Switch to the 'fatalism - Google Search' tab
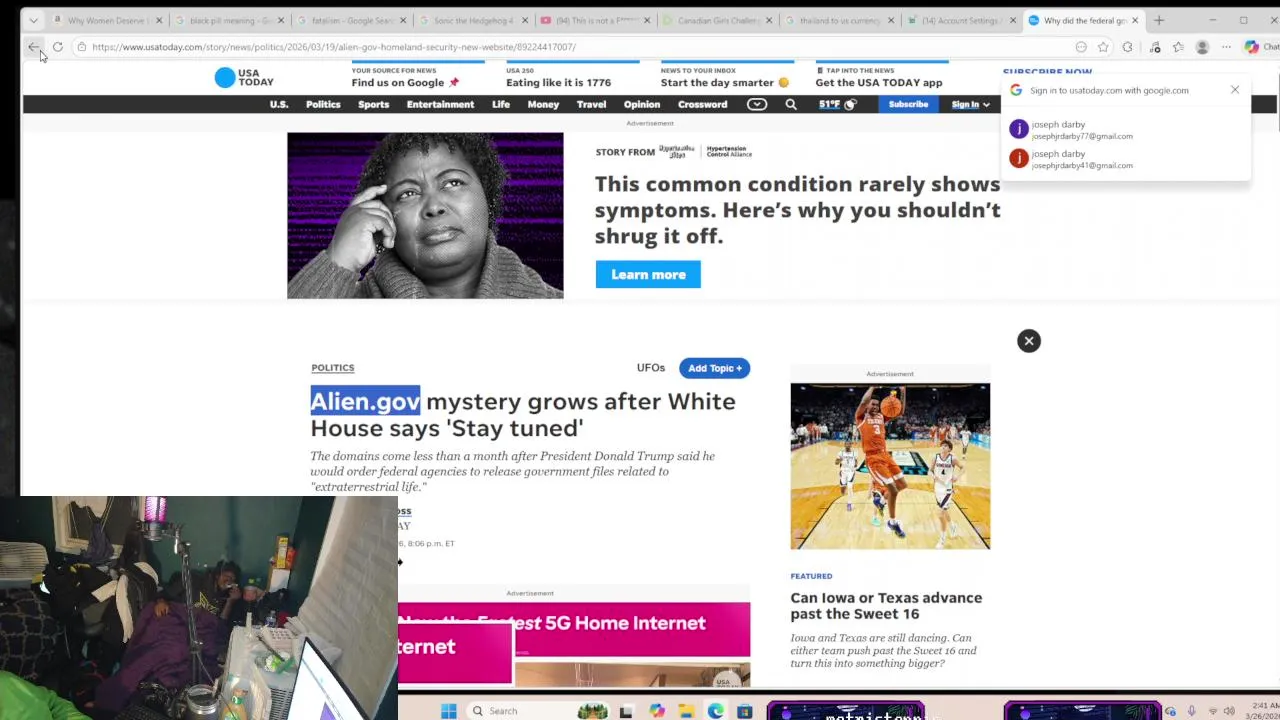The width and height of the screenshot is (1280, 720). click(351, 20)
